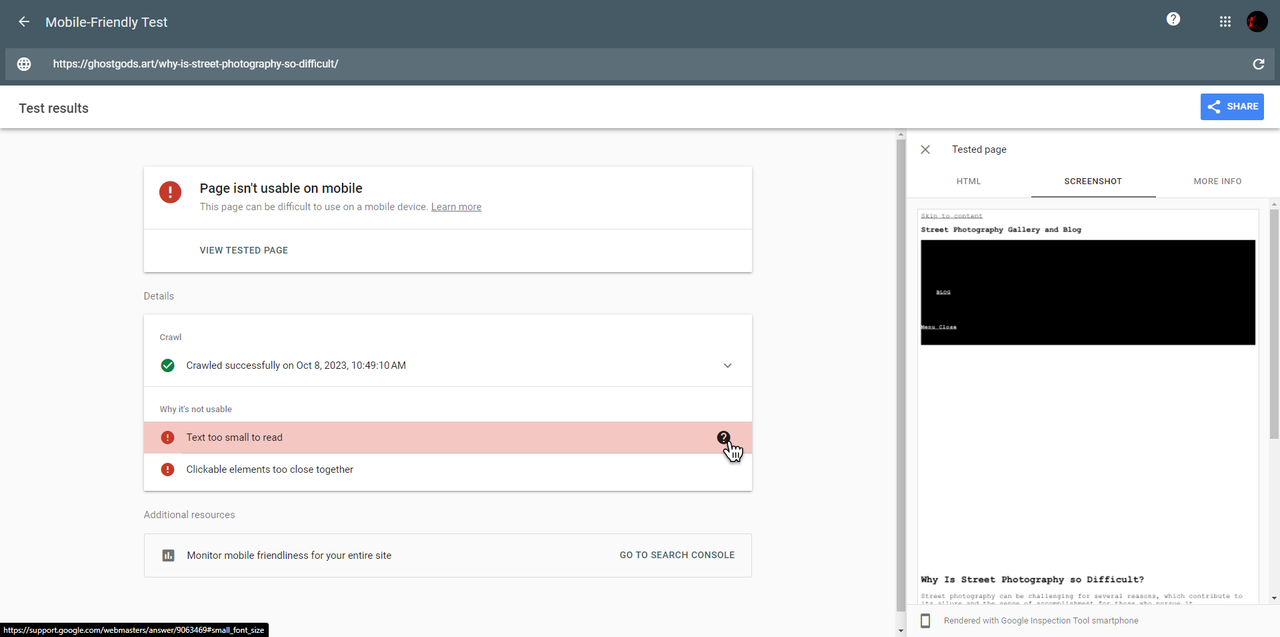Expand the Crawled successfully details chevron
The image size is (1280, 637).
point(728,366)
